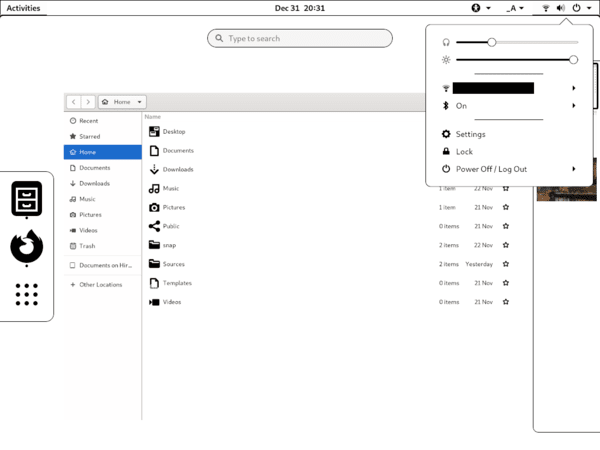Star the Sources folder
The height and width of the screenshot is (450, 600).
click(x=505, y=264)
